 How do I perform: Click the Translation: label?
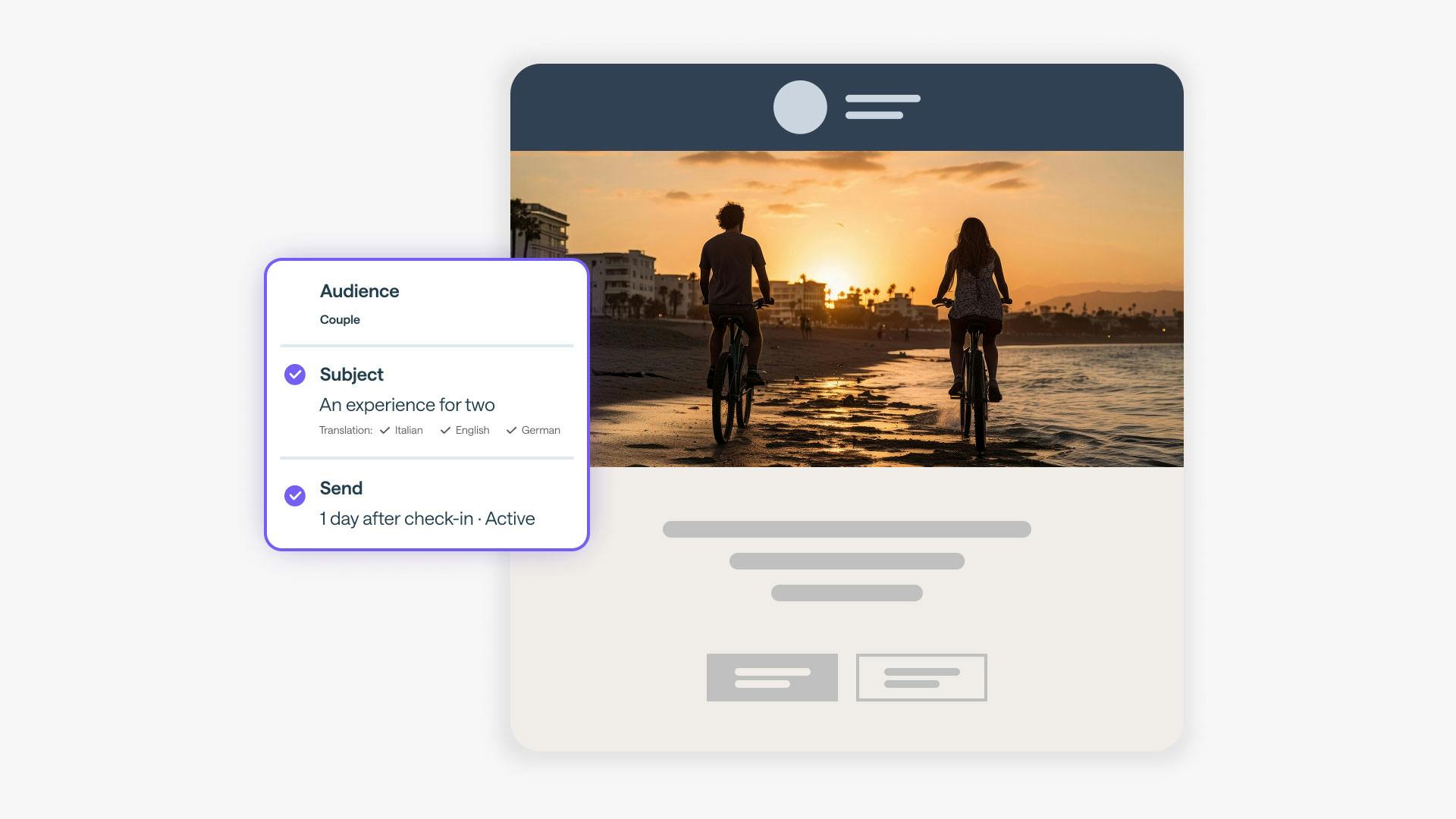click(x=346, y=430)
